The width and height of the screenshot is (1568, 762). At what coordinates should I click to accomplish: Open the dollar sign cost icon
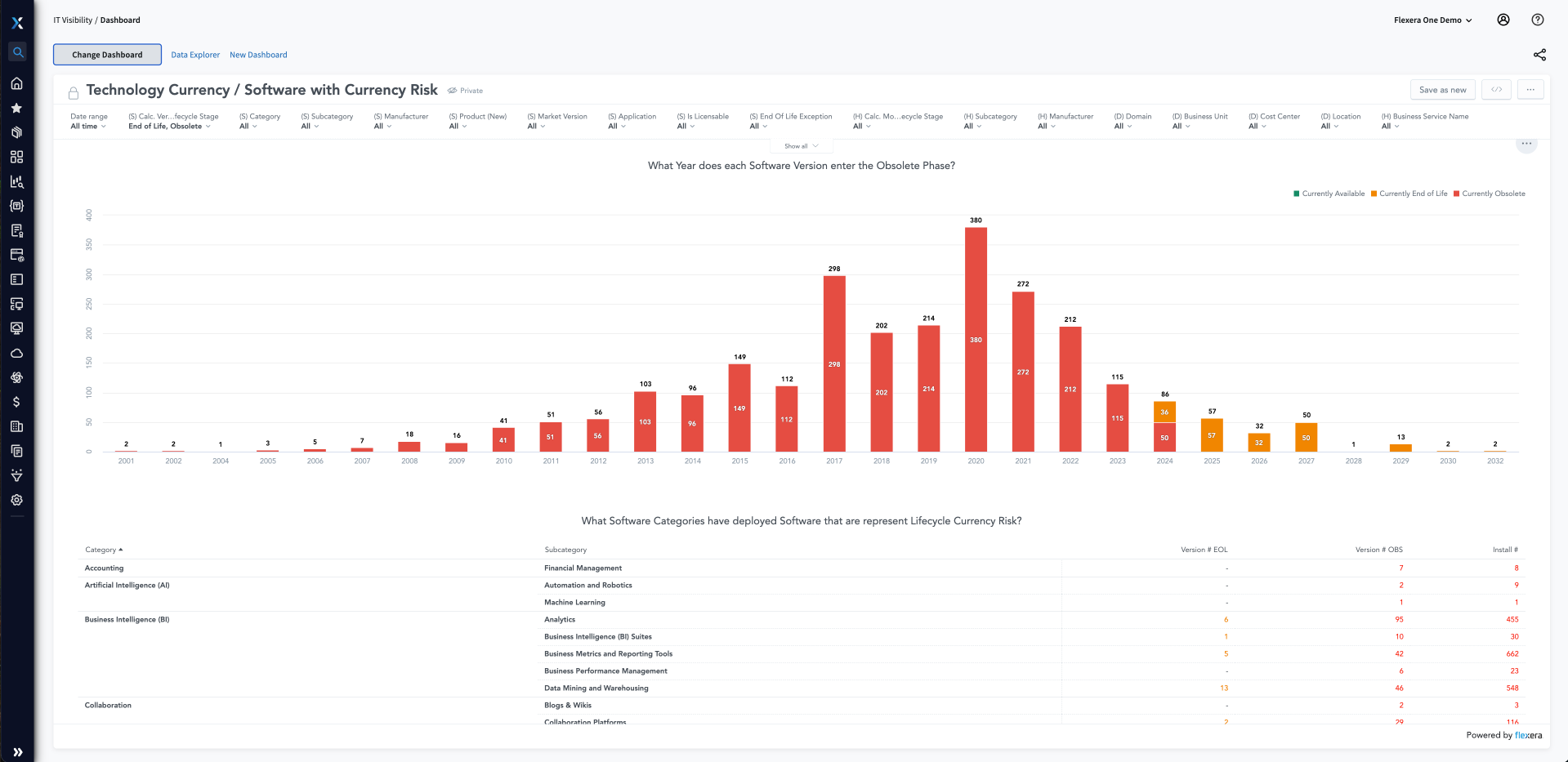click(x=17, y=402)
